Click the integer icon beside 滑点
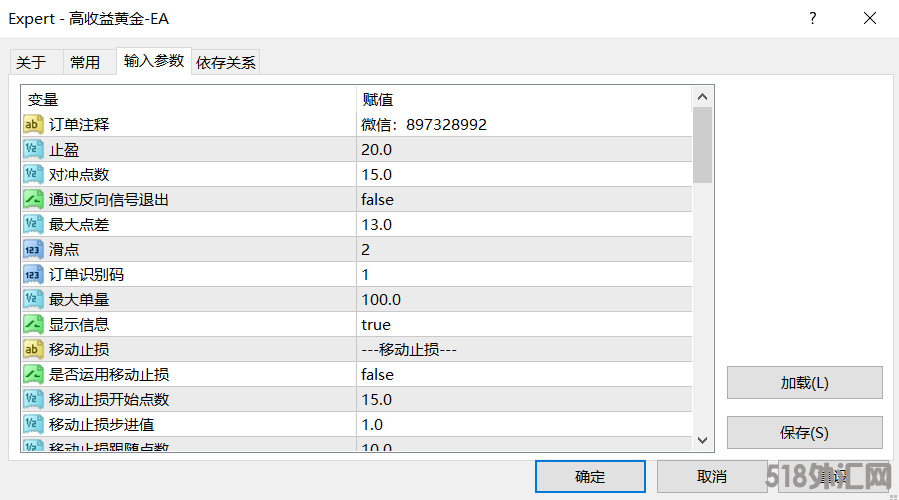Viewport: 899px width, 500px height. click(x=33, y=249)
